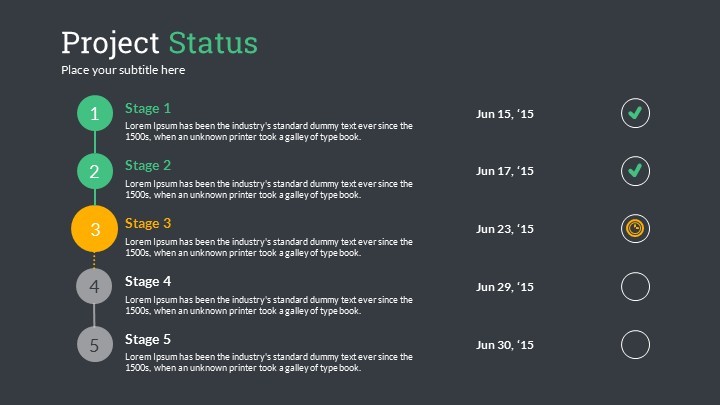720x405 pixels.
Task: Toggle the Stage 1 completed checkmark
Action: coord(635,113)
